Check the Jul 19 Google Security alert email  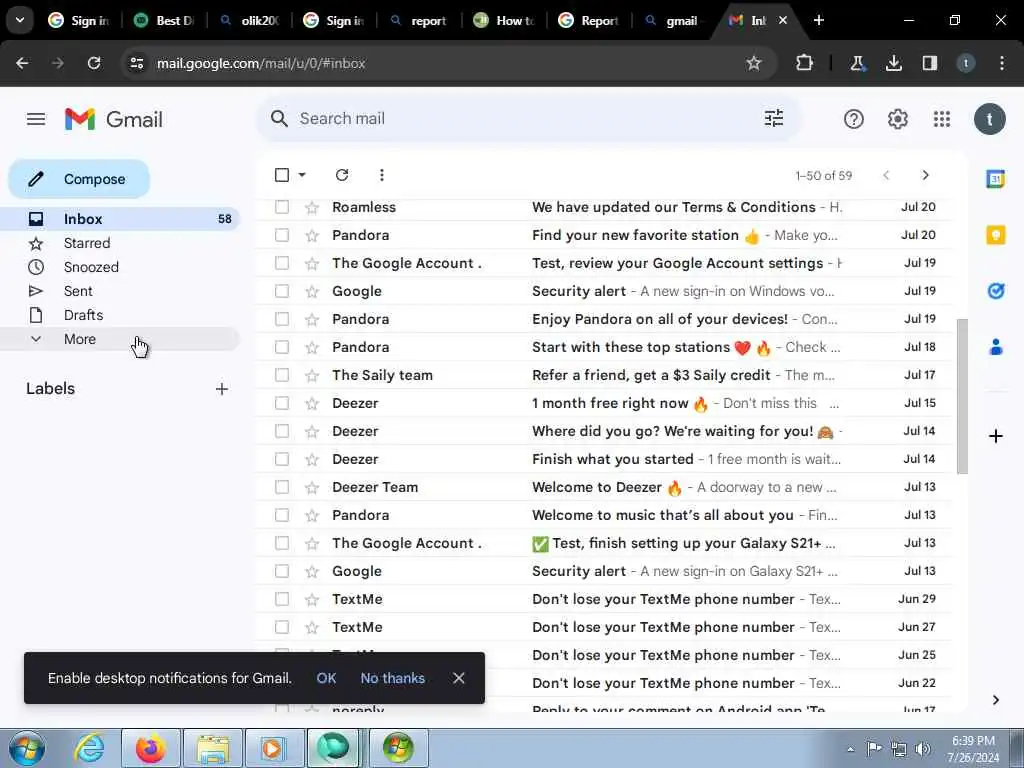[282, 291]
